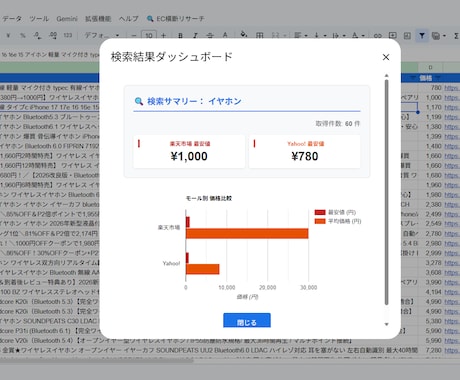Open the 123 number format menu
460x380 pixels.
click(x=68, y=35)
